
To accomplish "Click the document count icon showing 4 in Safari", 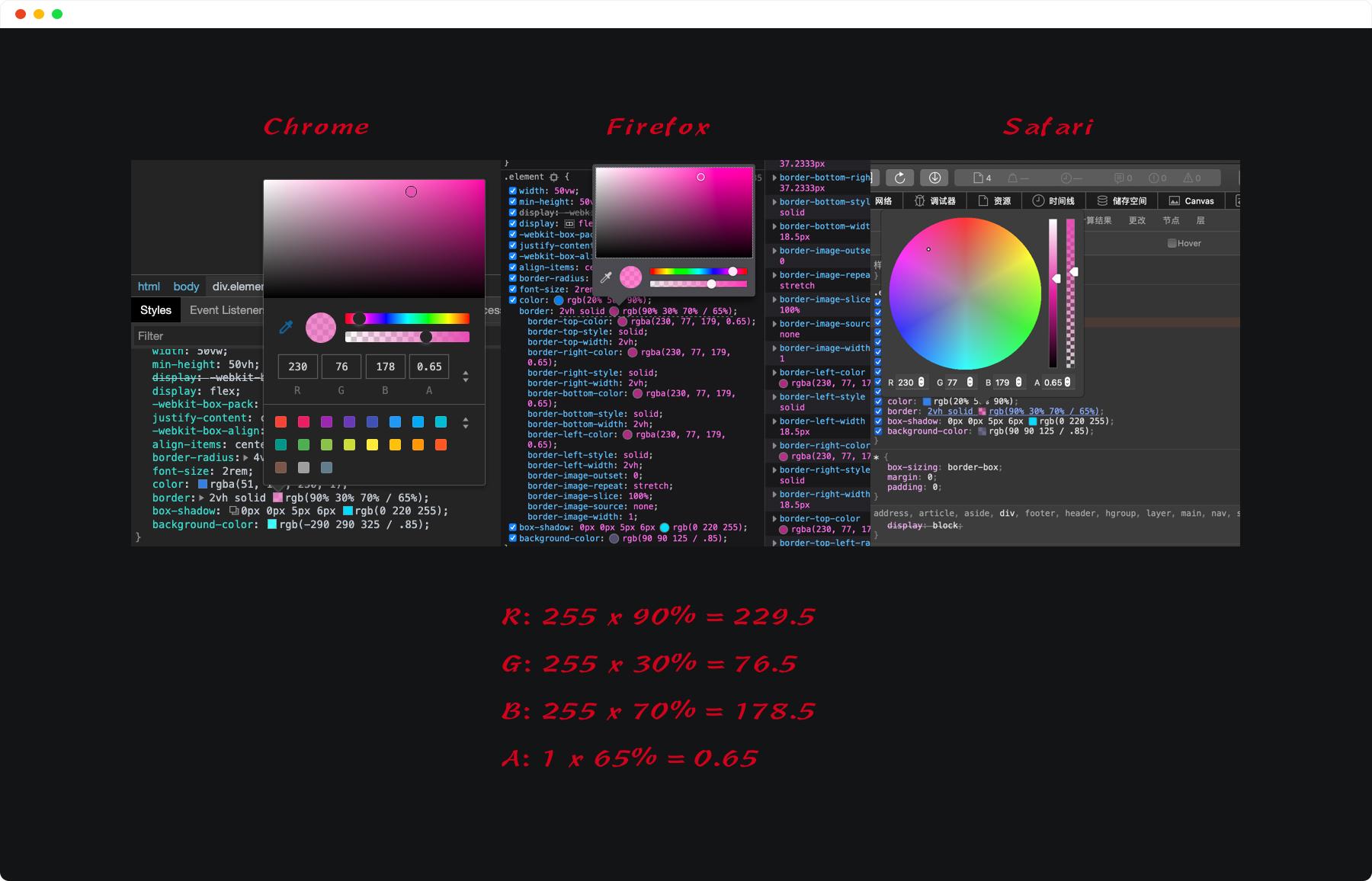I will [978, 178].
